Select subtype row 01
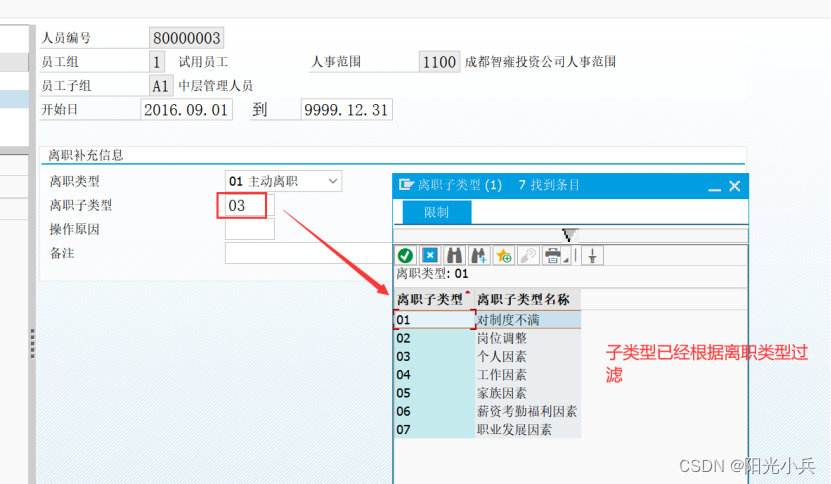831x484 pixels. (x=434, y=320)
